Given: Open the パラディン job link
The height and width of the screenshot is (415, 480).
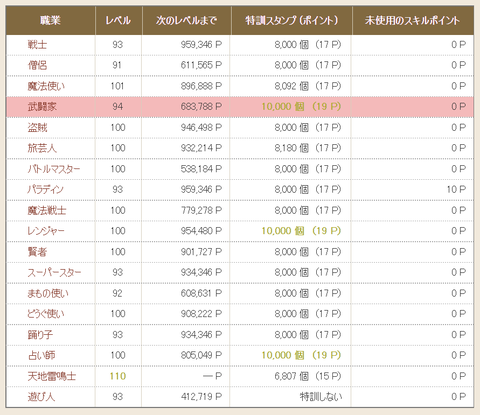Looking at the screenshot, I should [x=45, y=189].
